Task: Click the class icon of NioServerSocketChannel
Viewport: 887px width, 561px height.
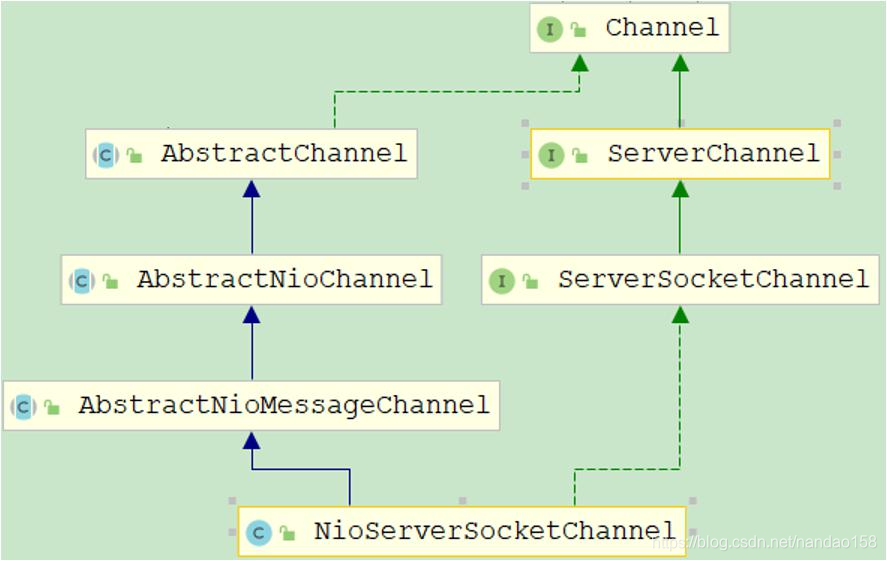Action: (259, 533)
